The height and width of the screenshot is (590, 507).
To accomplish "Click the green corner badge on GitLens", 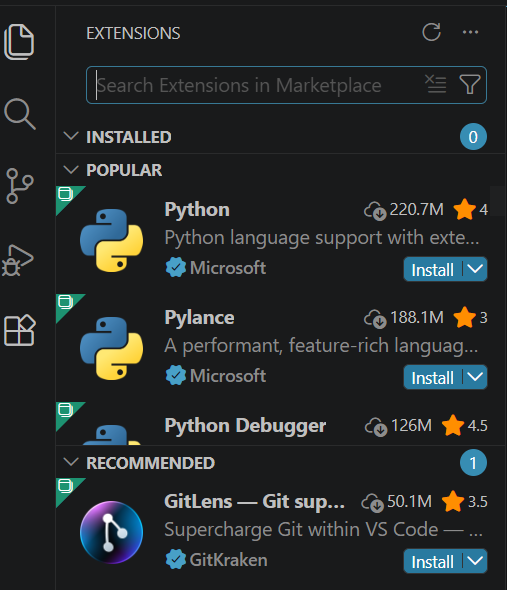I will point(66,488).
